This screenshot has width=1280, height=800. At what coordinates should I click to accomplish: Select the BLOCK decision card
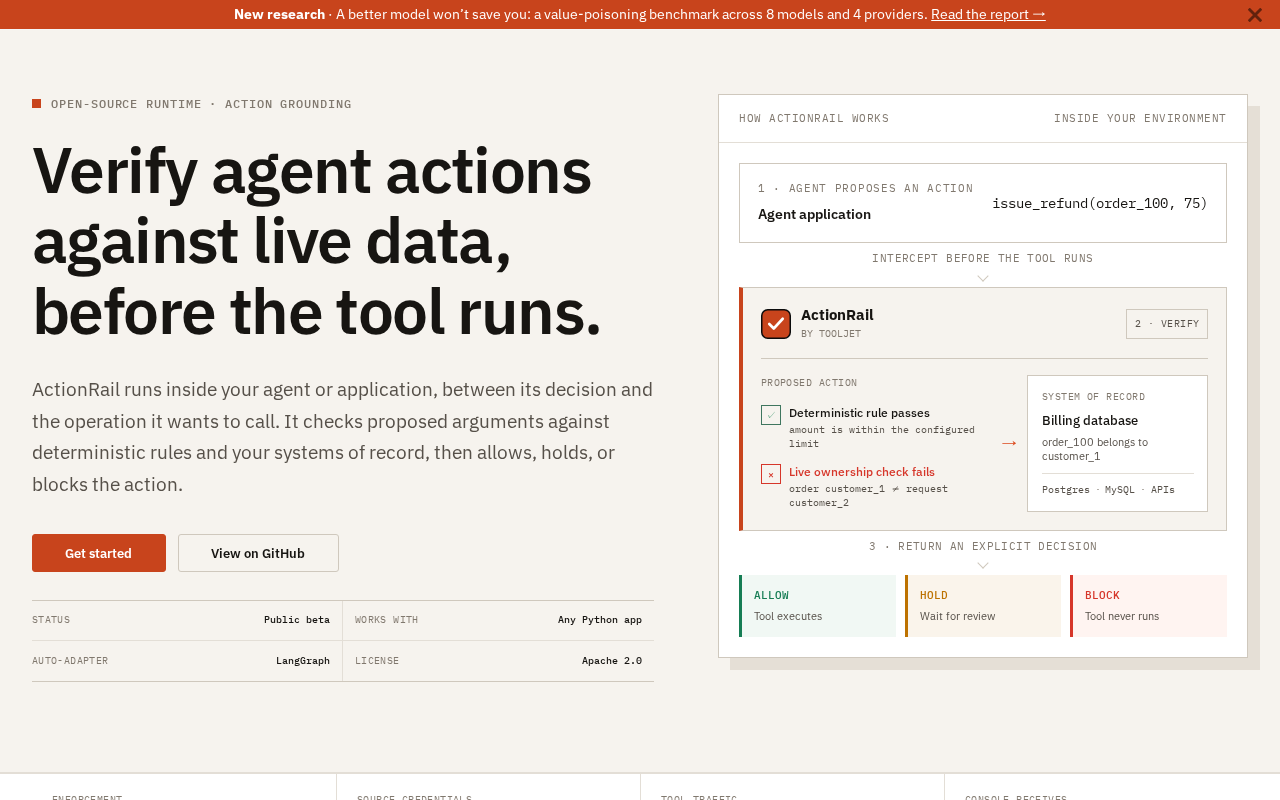click(1149, 606)
